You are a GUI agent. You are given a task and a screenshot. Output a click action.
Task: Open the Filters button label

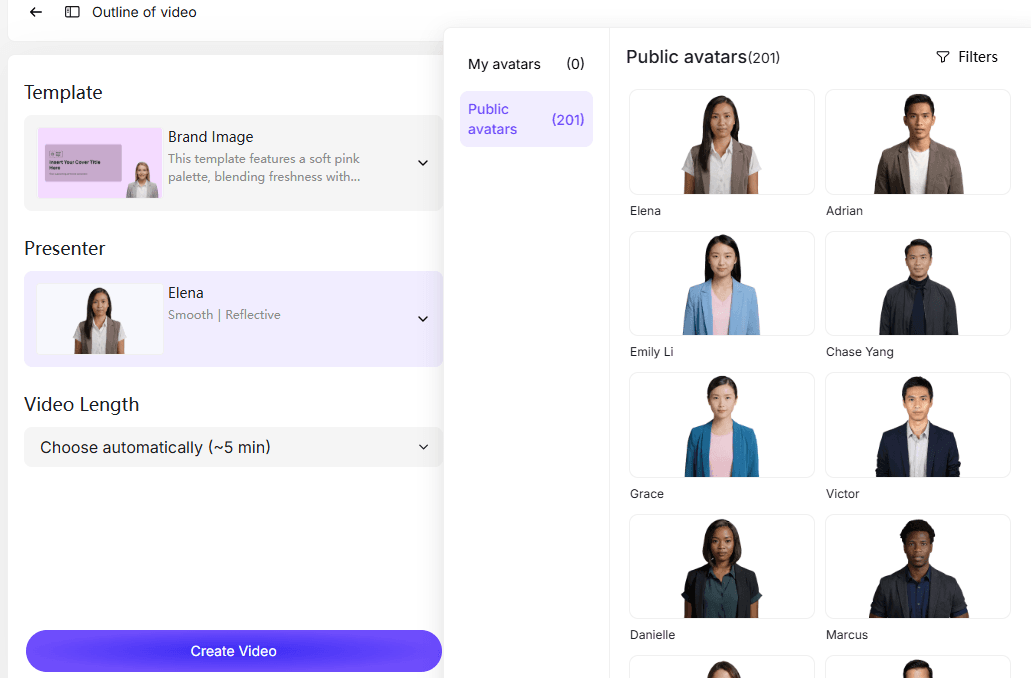pos(977,57)
